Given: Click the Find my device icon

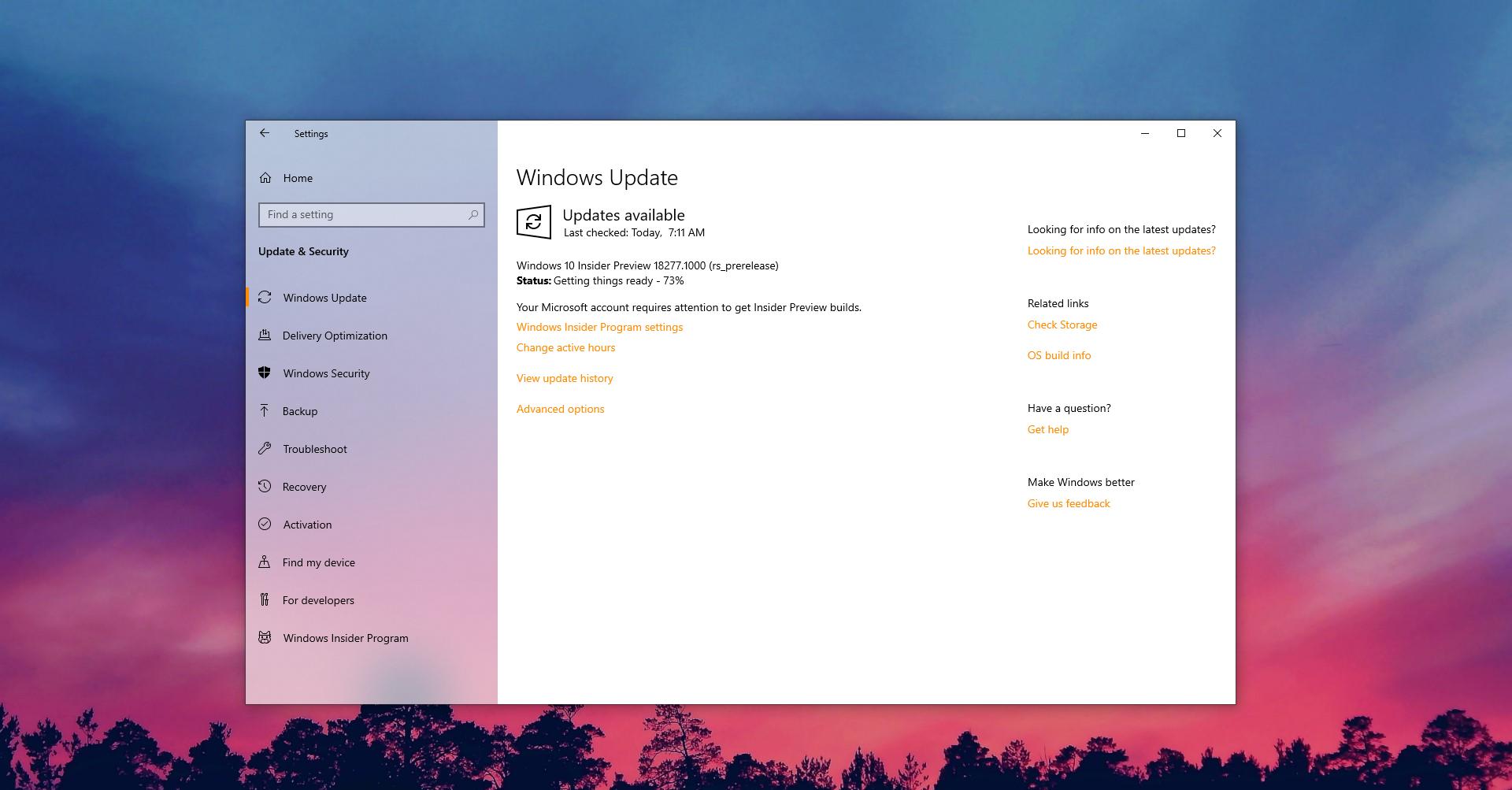Looking at the screenshot, I should pyautogui.click(x=265, y=562).
